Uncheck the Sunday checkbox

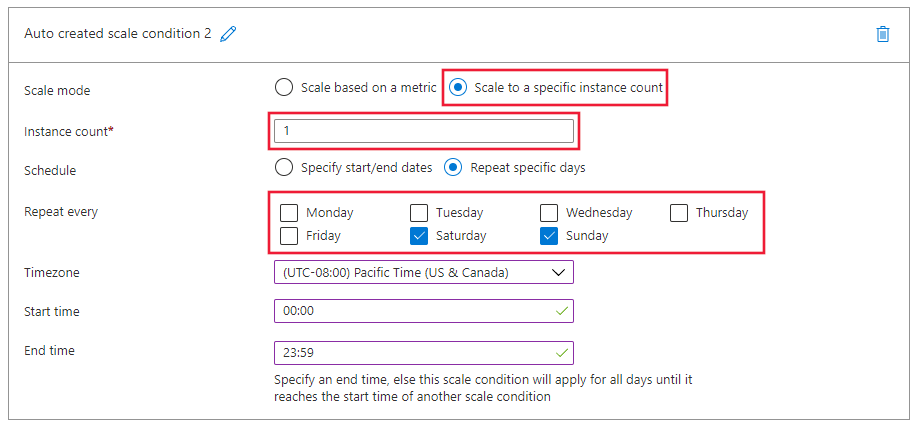tap(549, 236)
